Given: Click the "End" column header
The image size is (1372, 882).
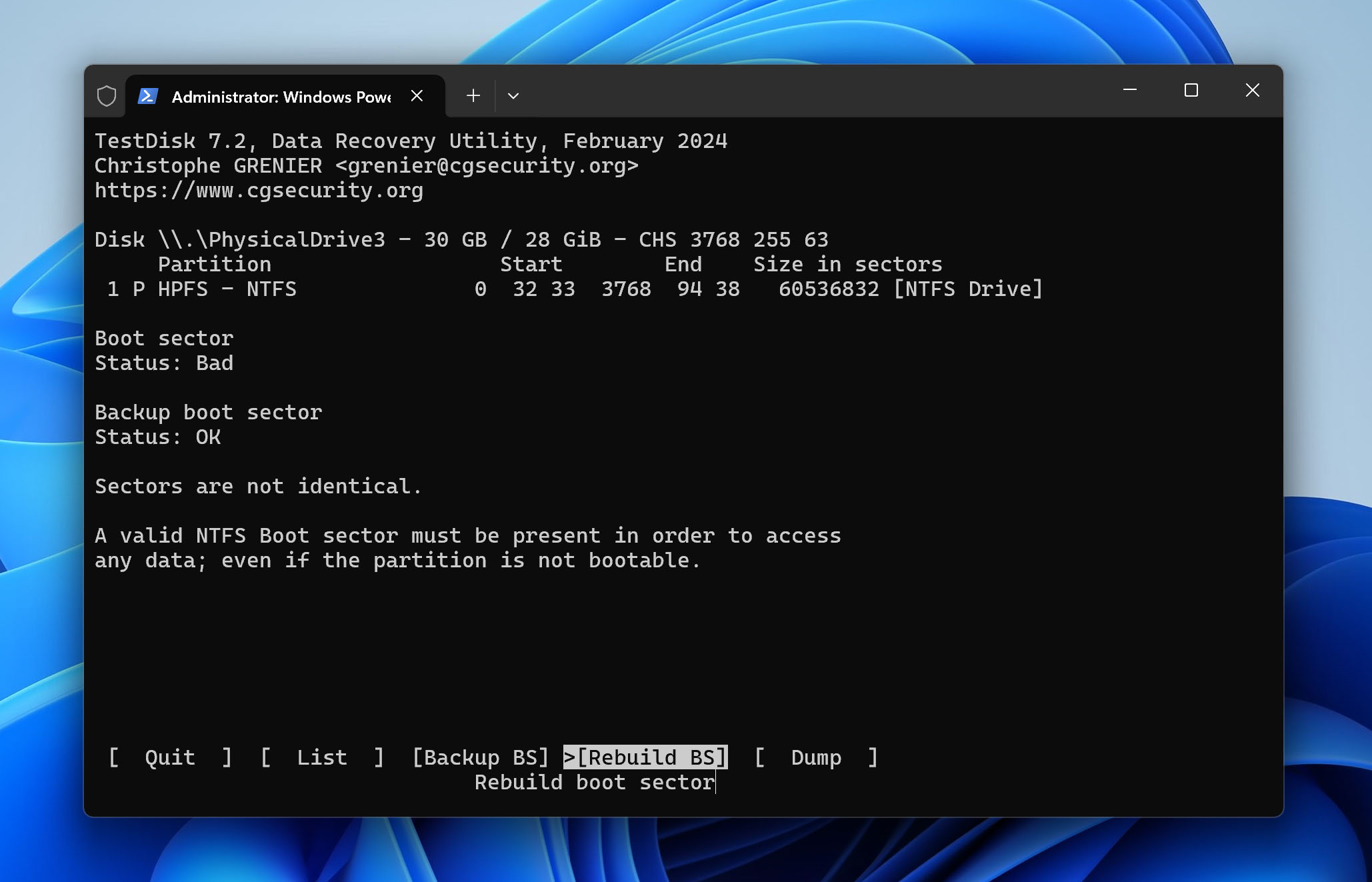Looking at the screenshot, I should click(683, 265).
